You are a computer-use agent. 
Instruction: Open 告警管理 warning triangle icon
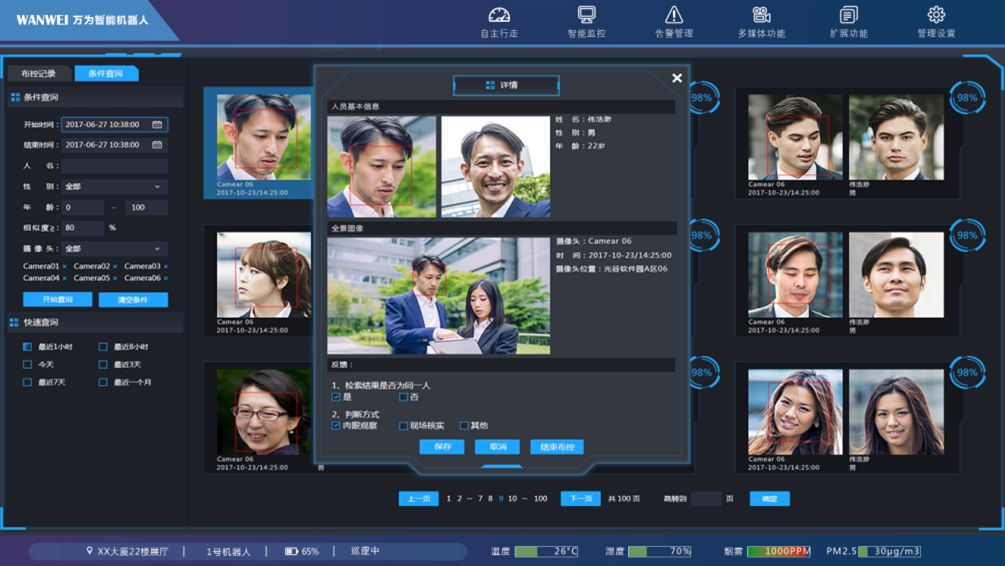[673, 15]
